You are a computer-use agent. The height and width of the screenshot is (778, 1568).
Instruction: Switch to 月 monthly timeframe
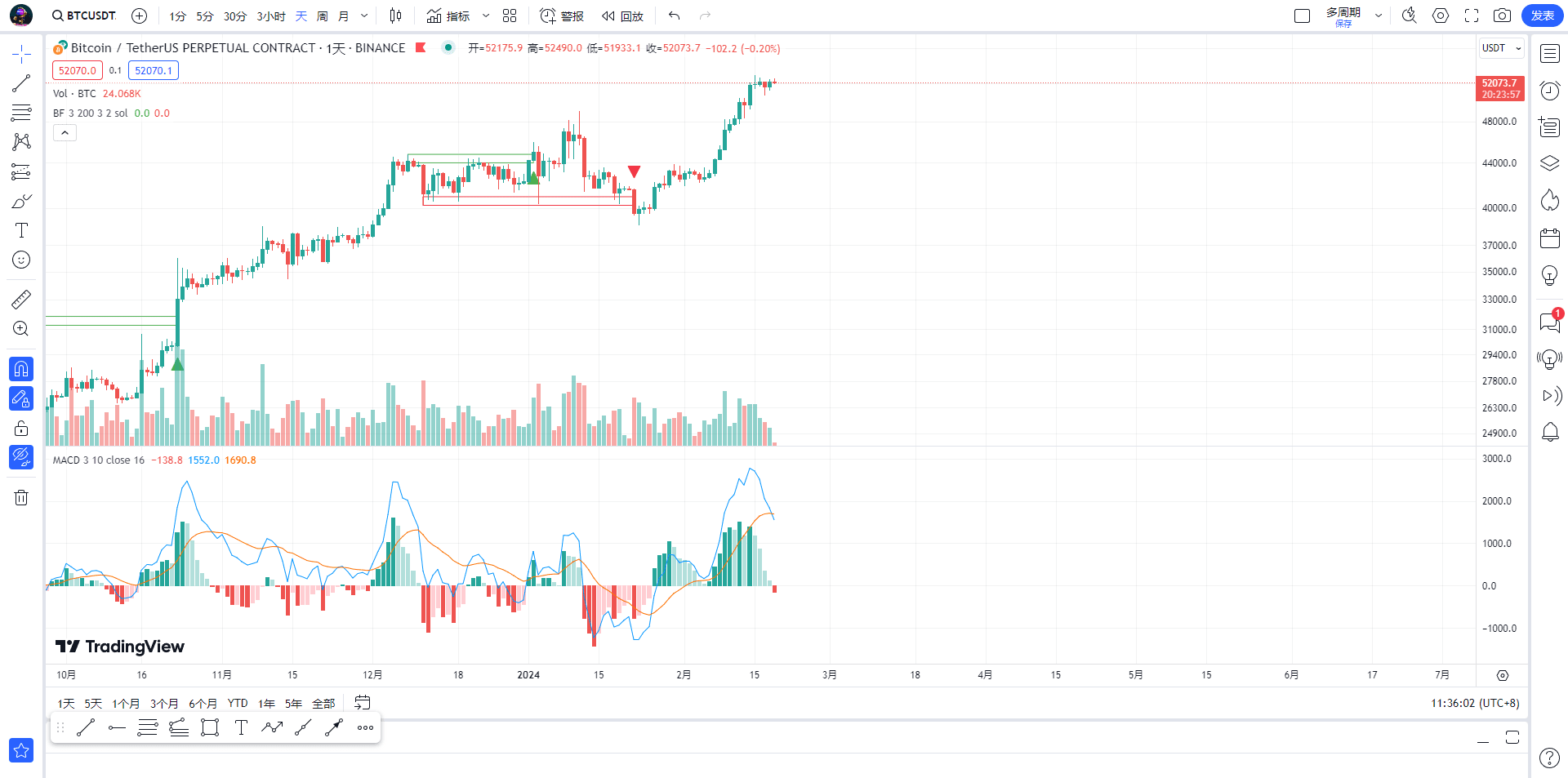(x=343, y=16)
